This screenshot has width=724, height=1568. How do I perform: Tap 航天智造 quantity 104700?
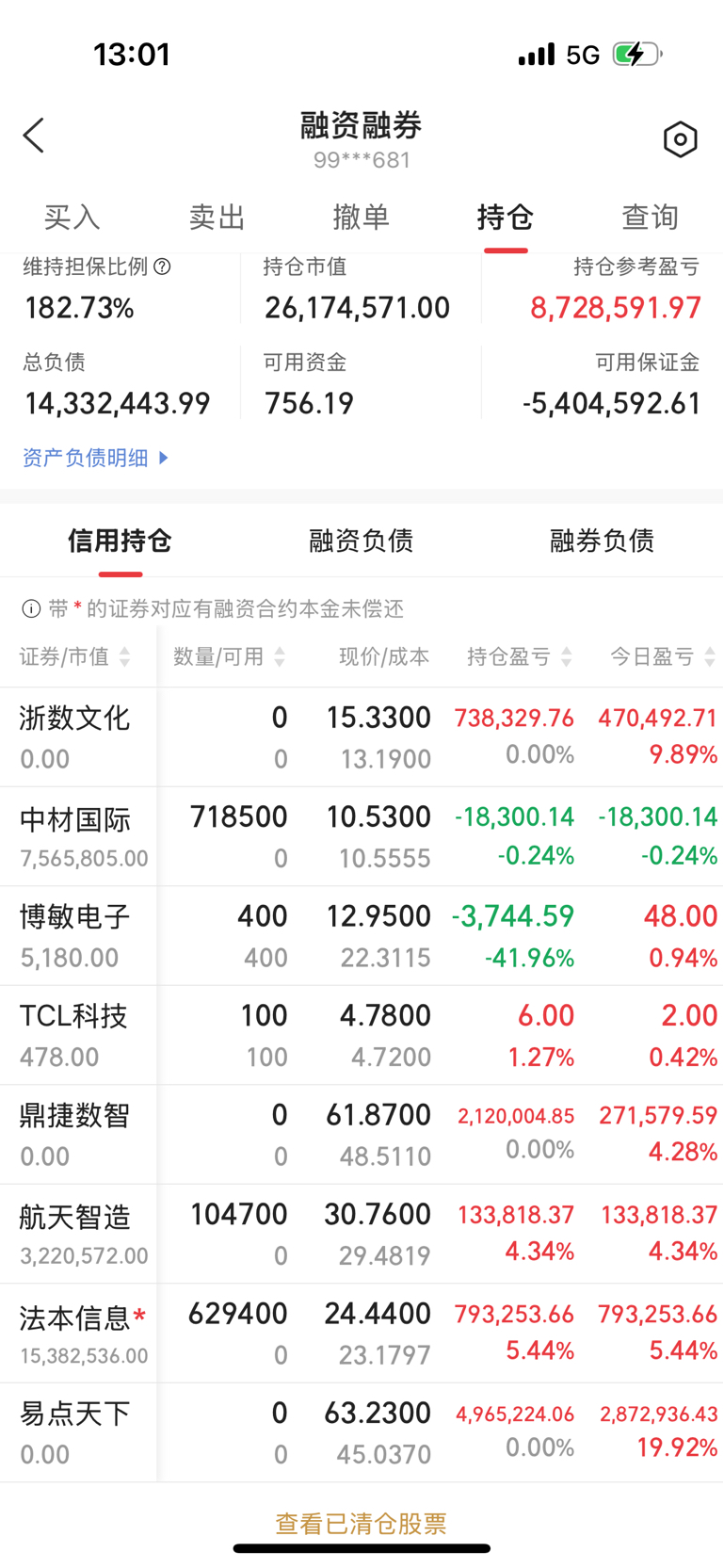tap(239, 1215)
